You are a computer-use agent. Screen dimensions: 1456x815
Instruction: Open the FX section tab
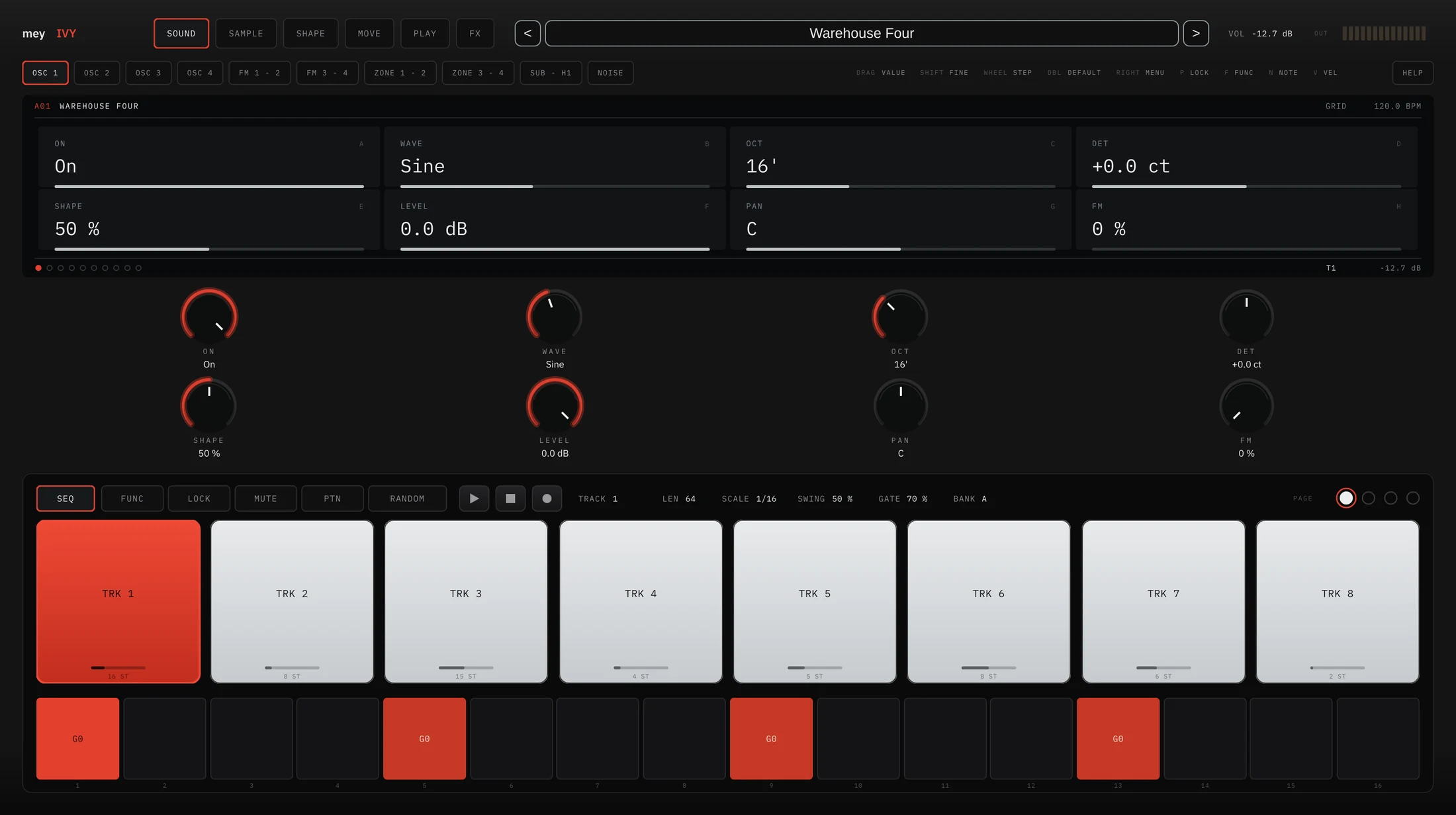point(475,33)
